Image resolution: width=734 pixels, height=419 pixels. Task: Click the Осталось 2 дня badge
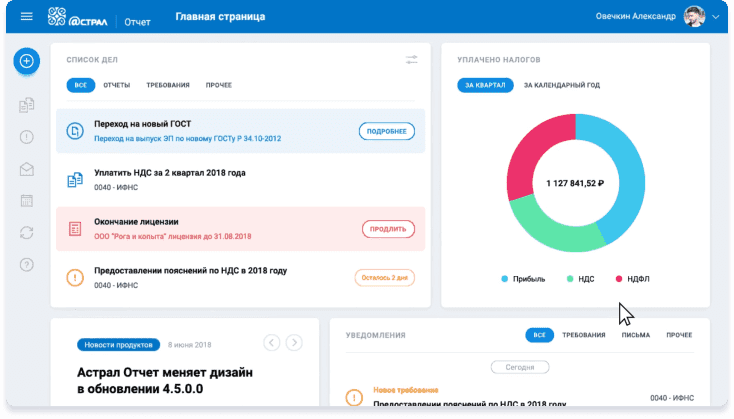(384, 278)
